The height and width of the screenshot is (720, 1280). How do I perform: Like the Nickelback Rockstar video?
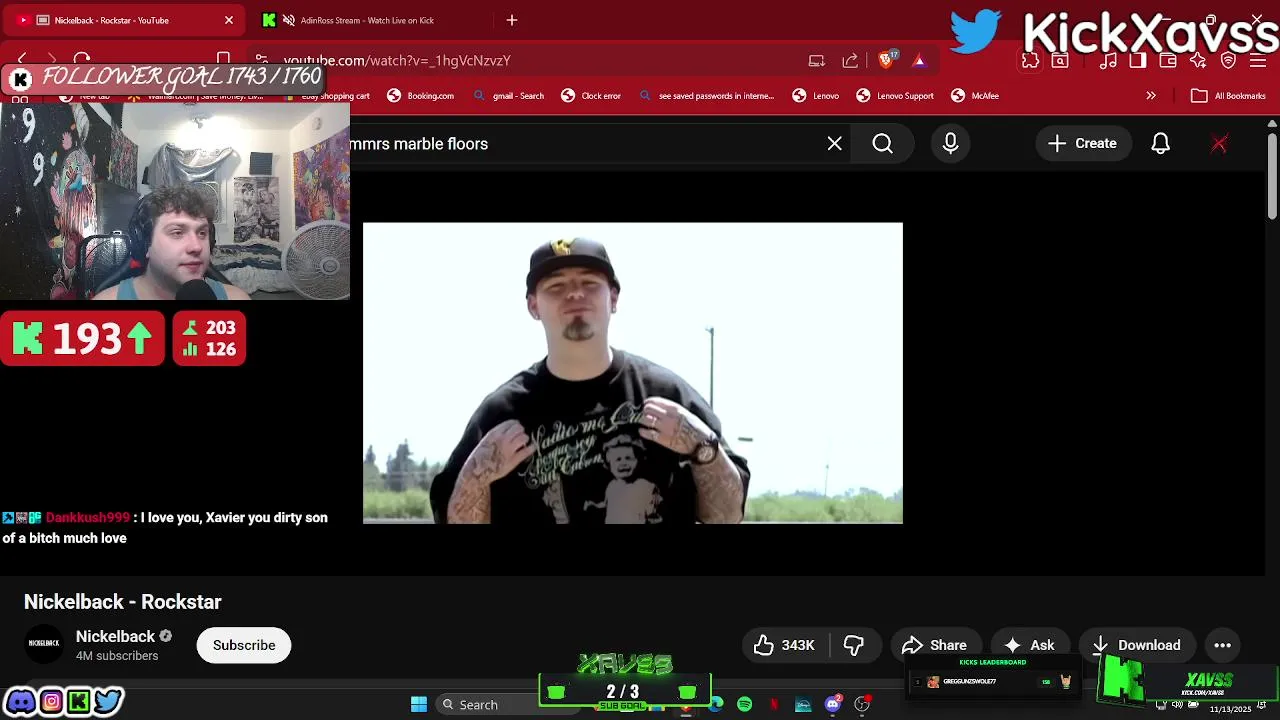point(785,645)
